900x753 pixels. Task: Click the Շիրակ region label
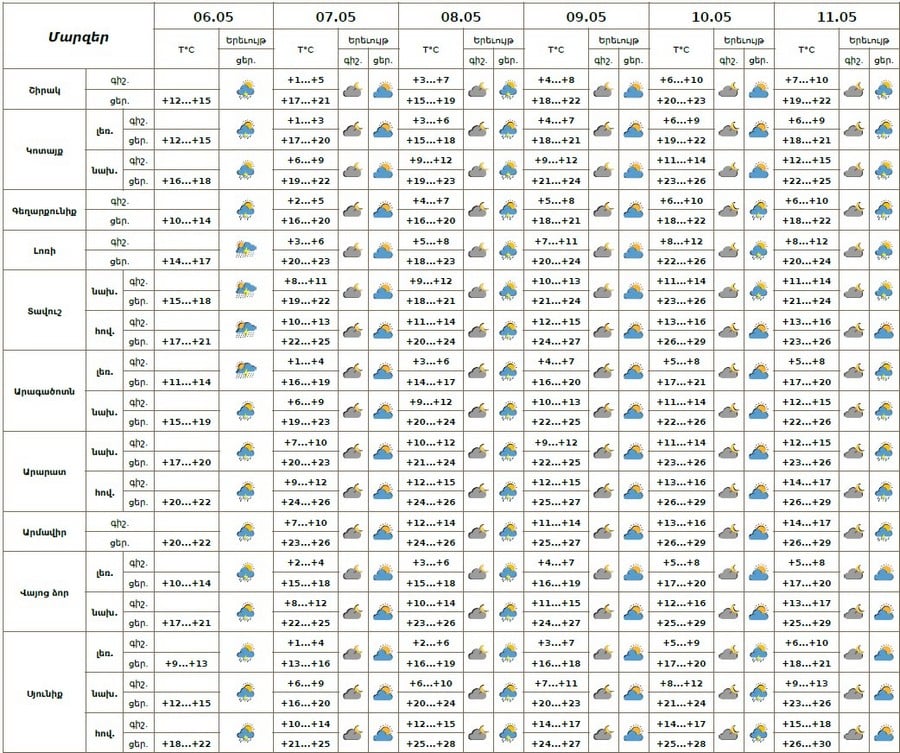[x=44, y=90]
